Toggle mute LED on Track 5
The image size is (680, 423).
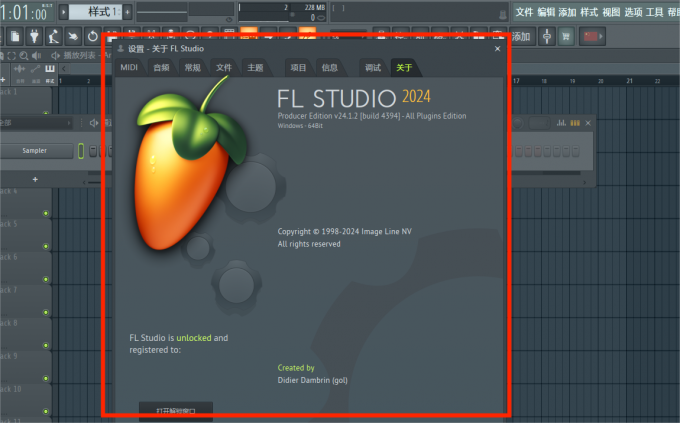[x=46, y=246]
